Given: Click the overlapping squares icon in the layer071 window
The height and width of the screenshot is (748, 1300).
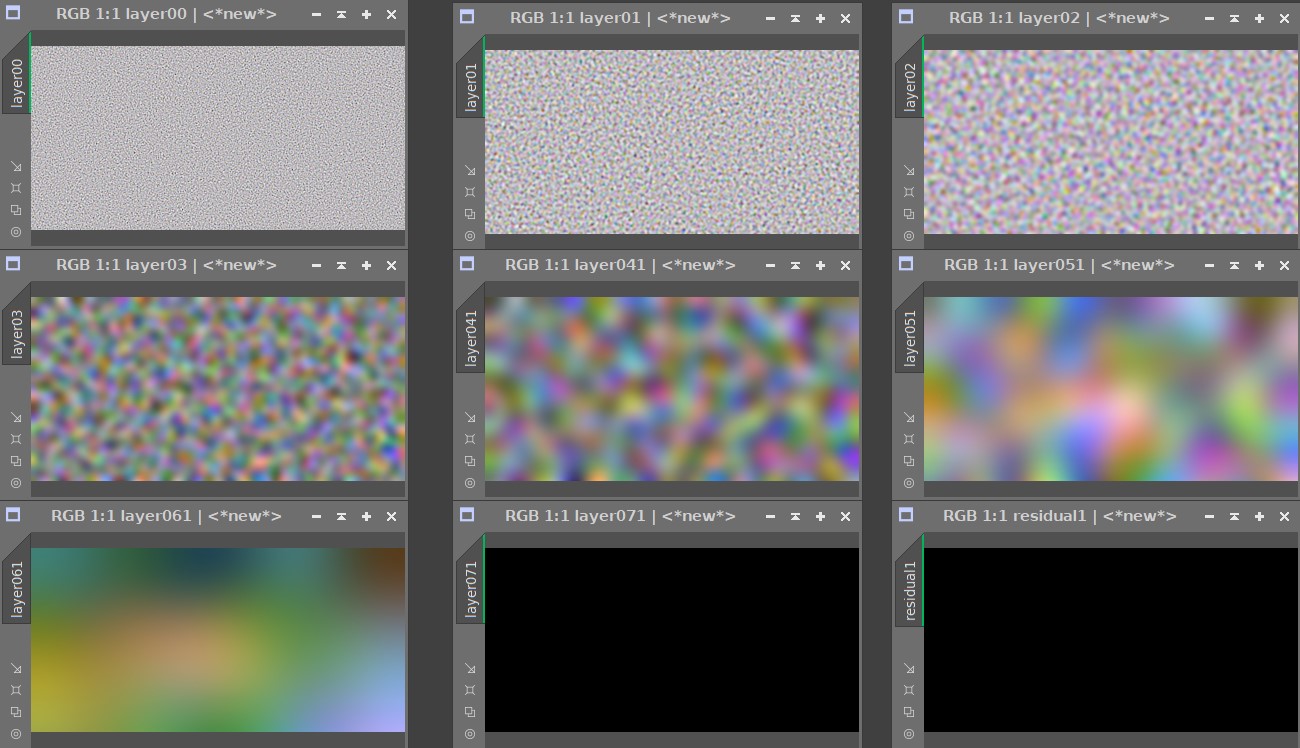Looking at the screenshot, I should 470,712.
